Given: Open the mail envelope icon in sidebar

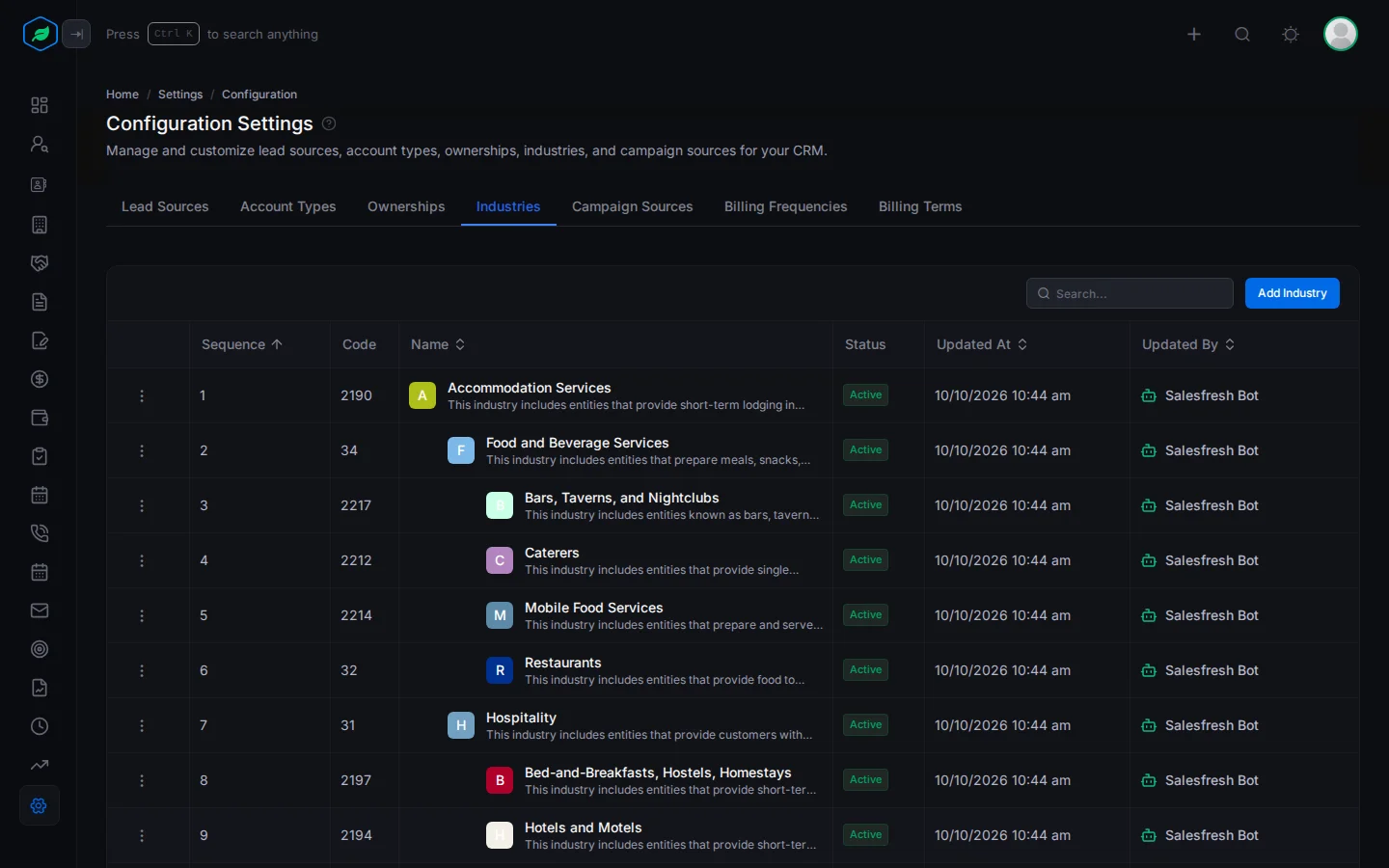Looking at the screenshot, I should tap(40, 610).
